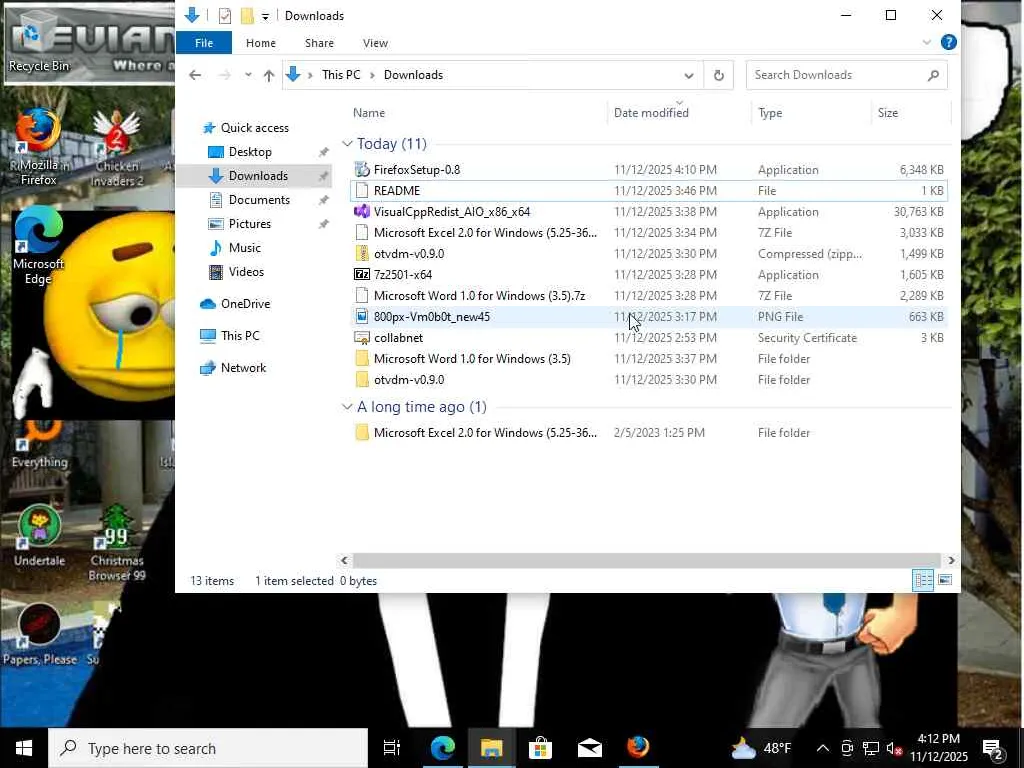Sort by the Name column header

point(369,113)
